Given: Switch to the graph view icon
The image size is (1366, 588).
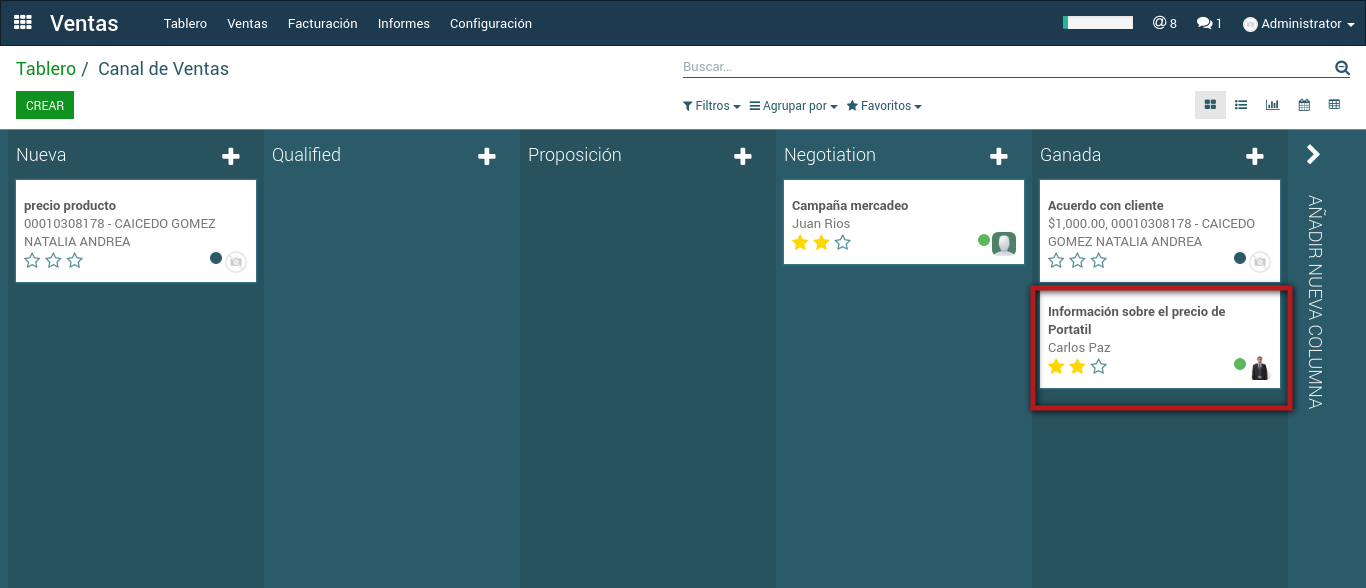Looking at the screenshot, I should [1272, 105].
